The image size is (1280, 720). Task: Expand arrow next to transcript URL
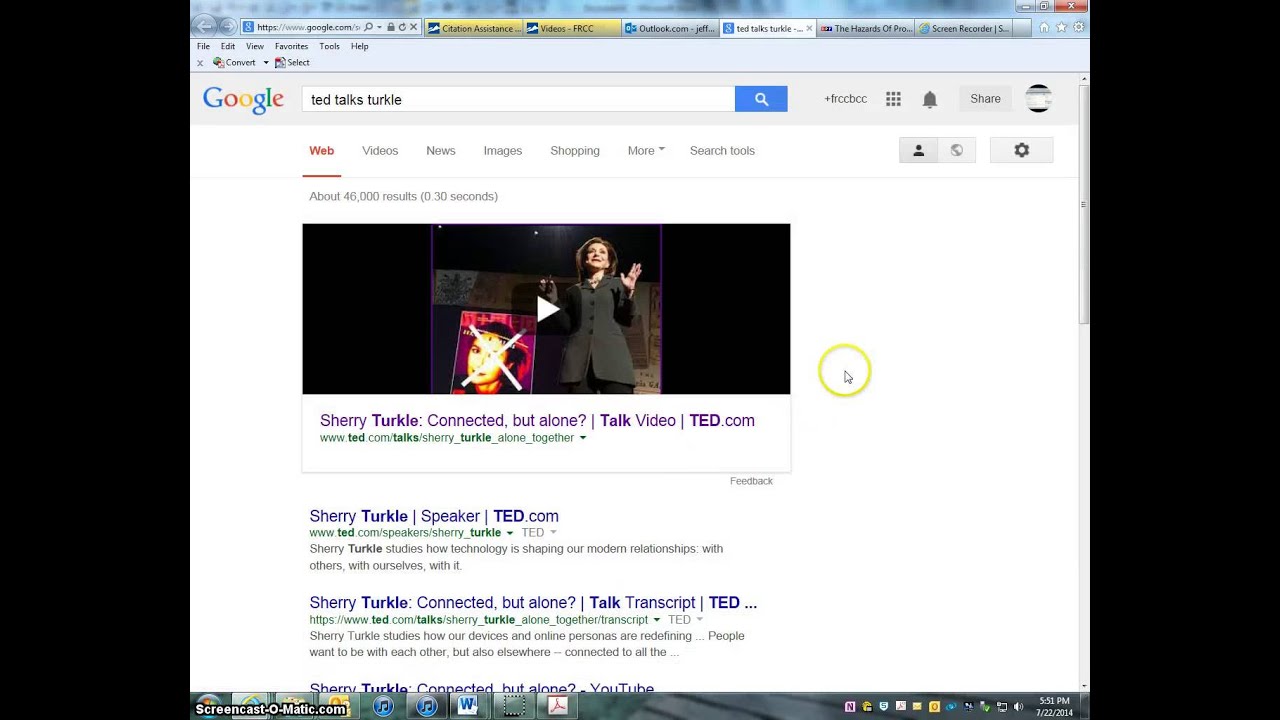tap(657, 620)
